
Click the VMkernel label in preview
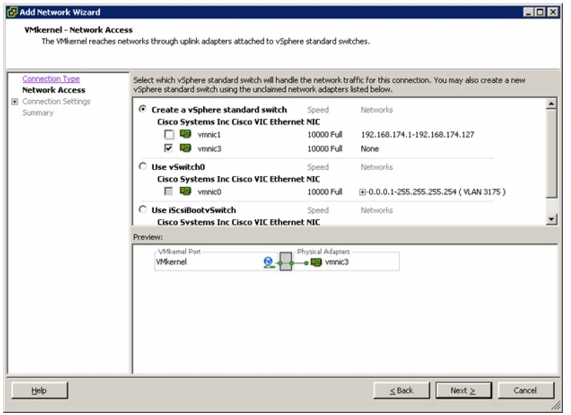[x=171, y=262]
